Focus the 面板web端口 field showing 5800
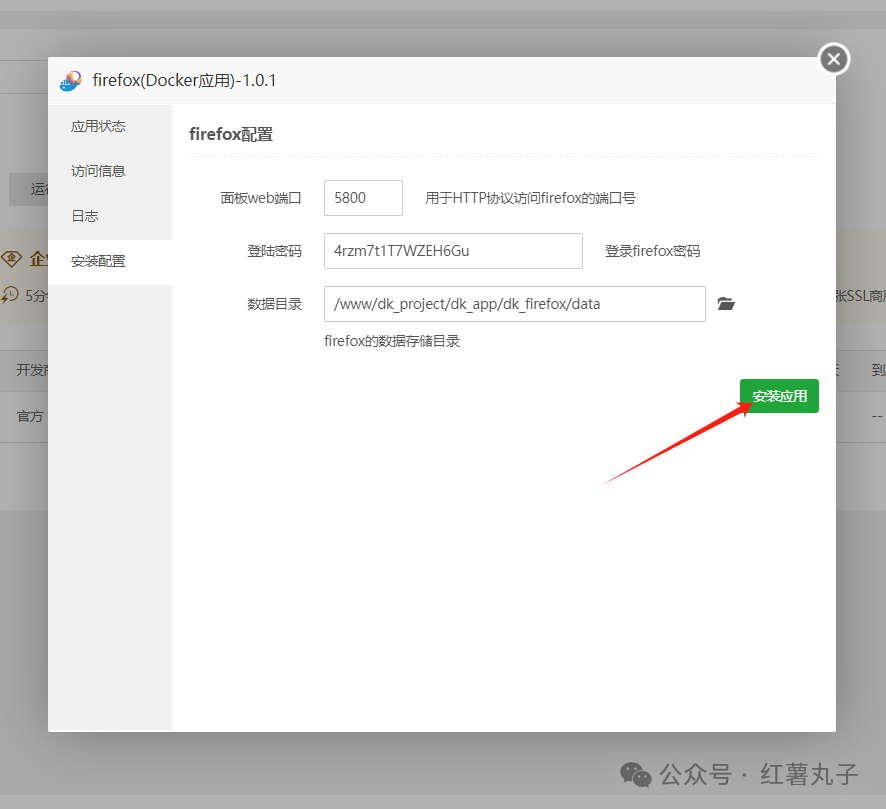This screenshot has width=886, height=809. pyautogui.click(x=363, y=198)
